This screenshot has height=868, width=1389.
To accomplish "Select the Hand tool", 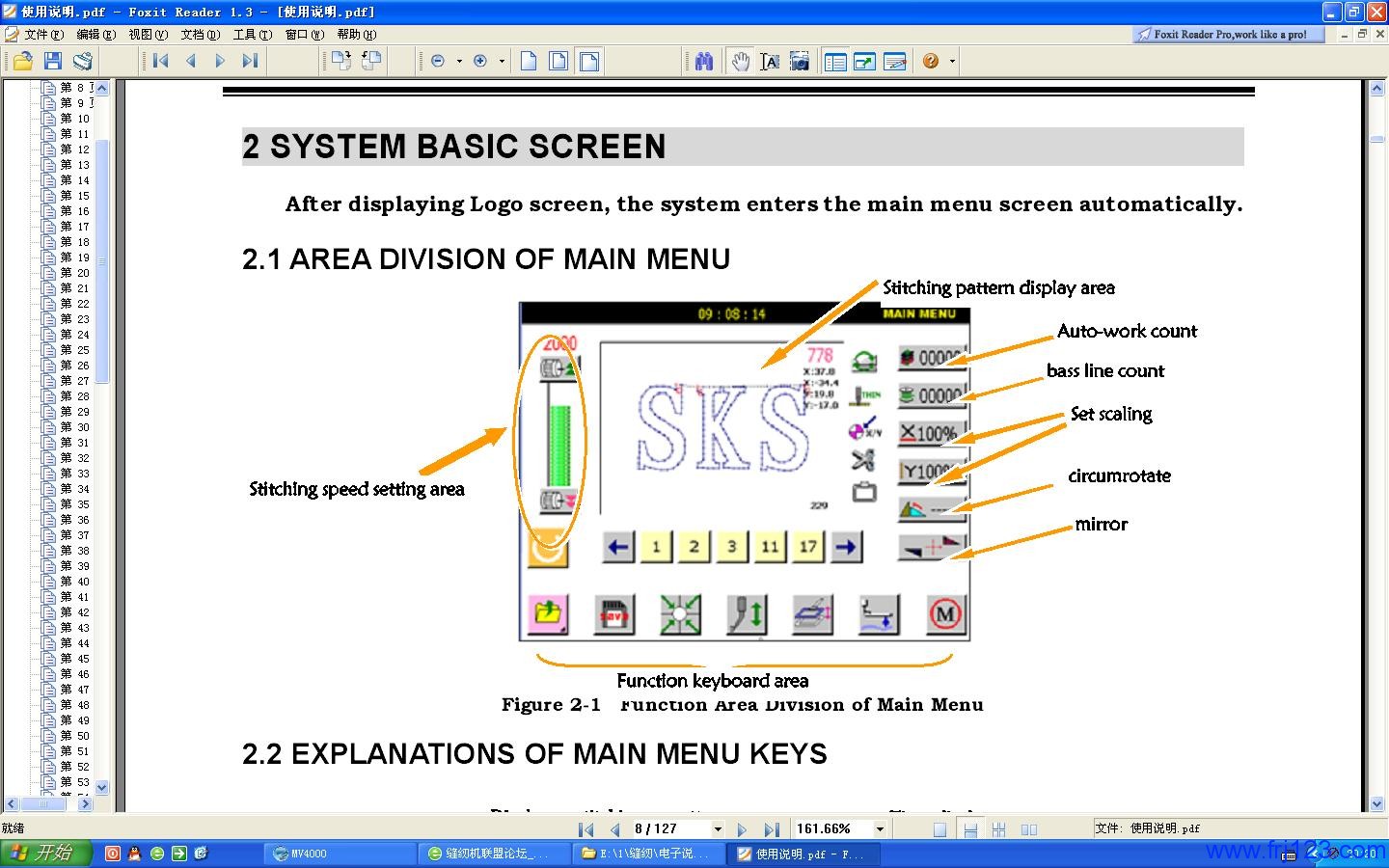I will (740, 61).
